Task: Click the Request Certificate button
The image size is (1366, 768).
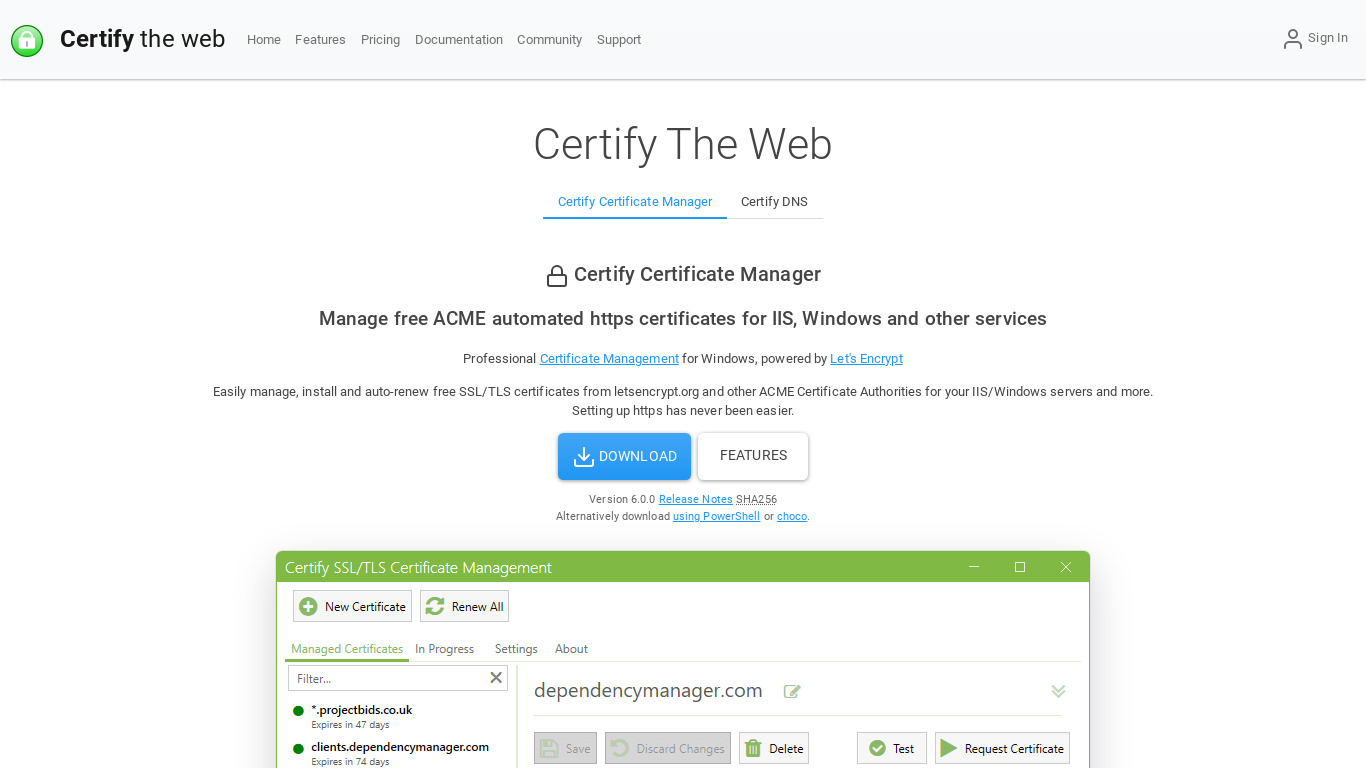Action: click(1002, 748)
